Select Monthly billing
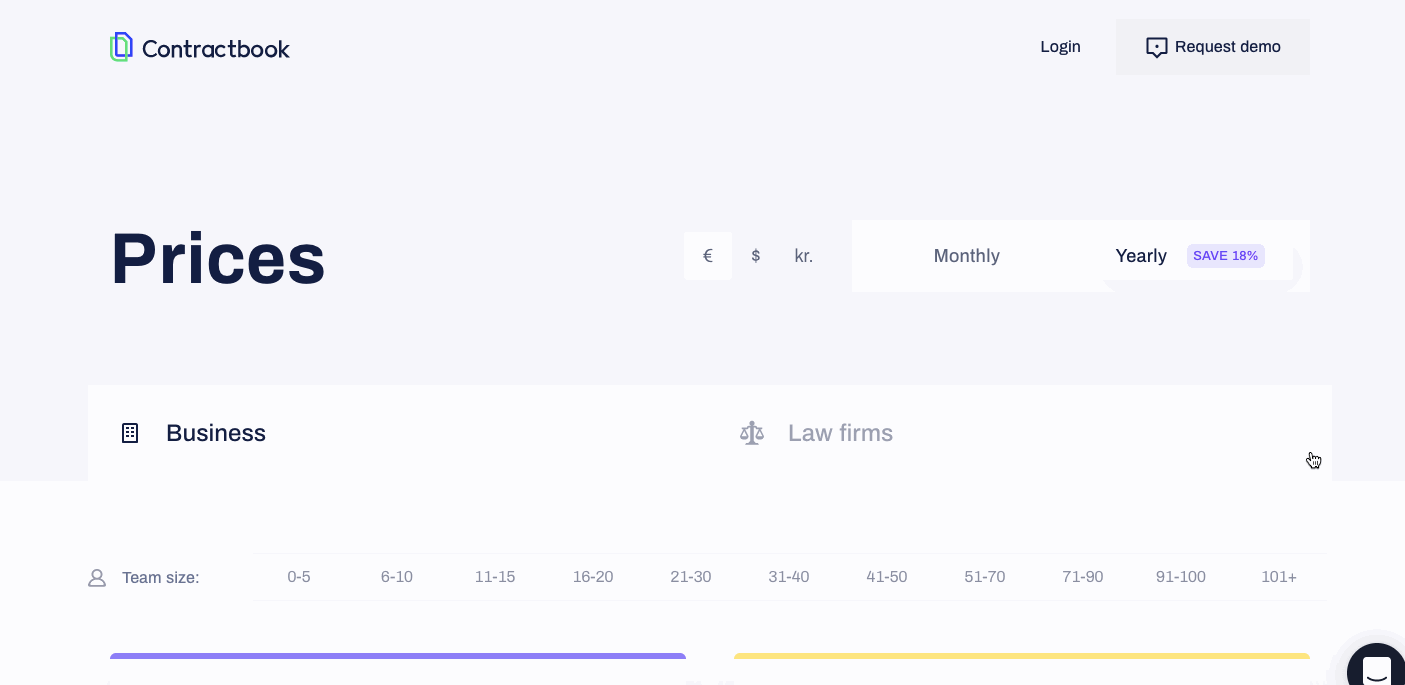 coord(966,256)
